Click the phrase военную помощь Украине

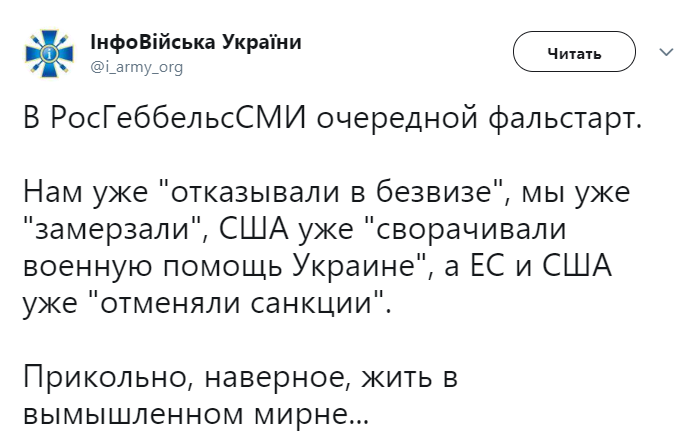click(220, 266)
